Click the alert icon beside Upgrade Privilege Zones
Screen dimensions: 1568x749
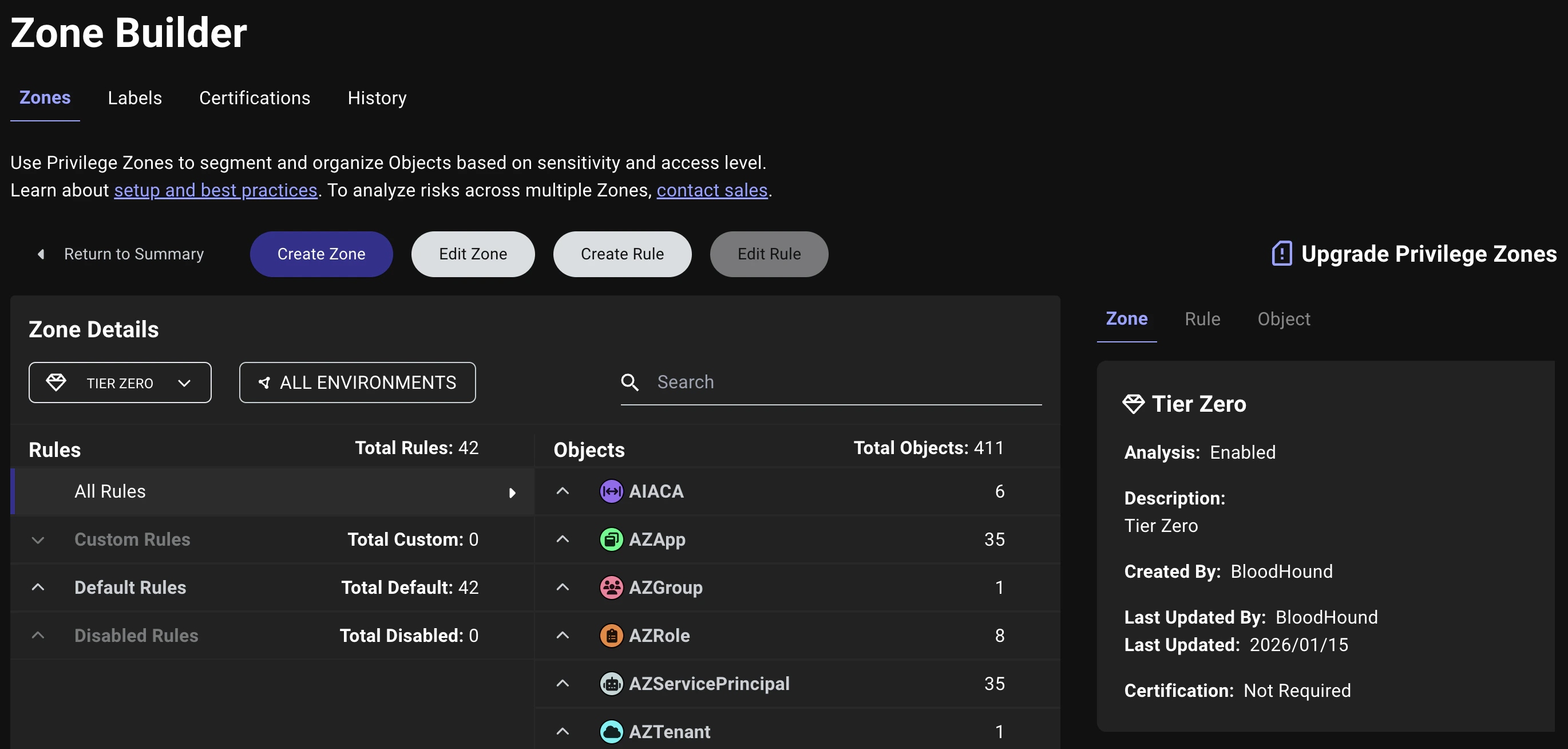[x=1281, y=254]
